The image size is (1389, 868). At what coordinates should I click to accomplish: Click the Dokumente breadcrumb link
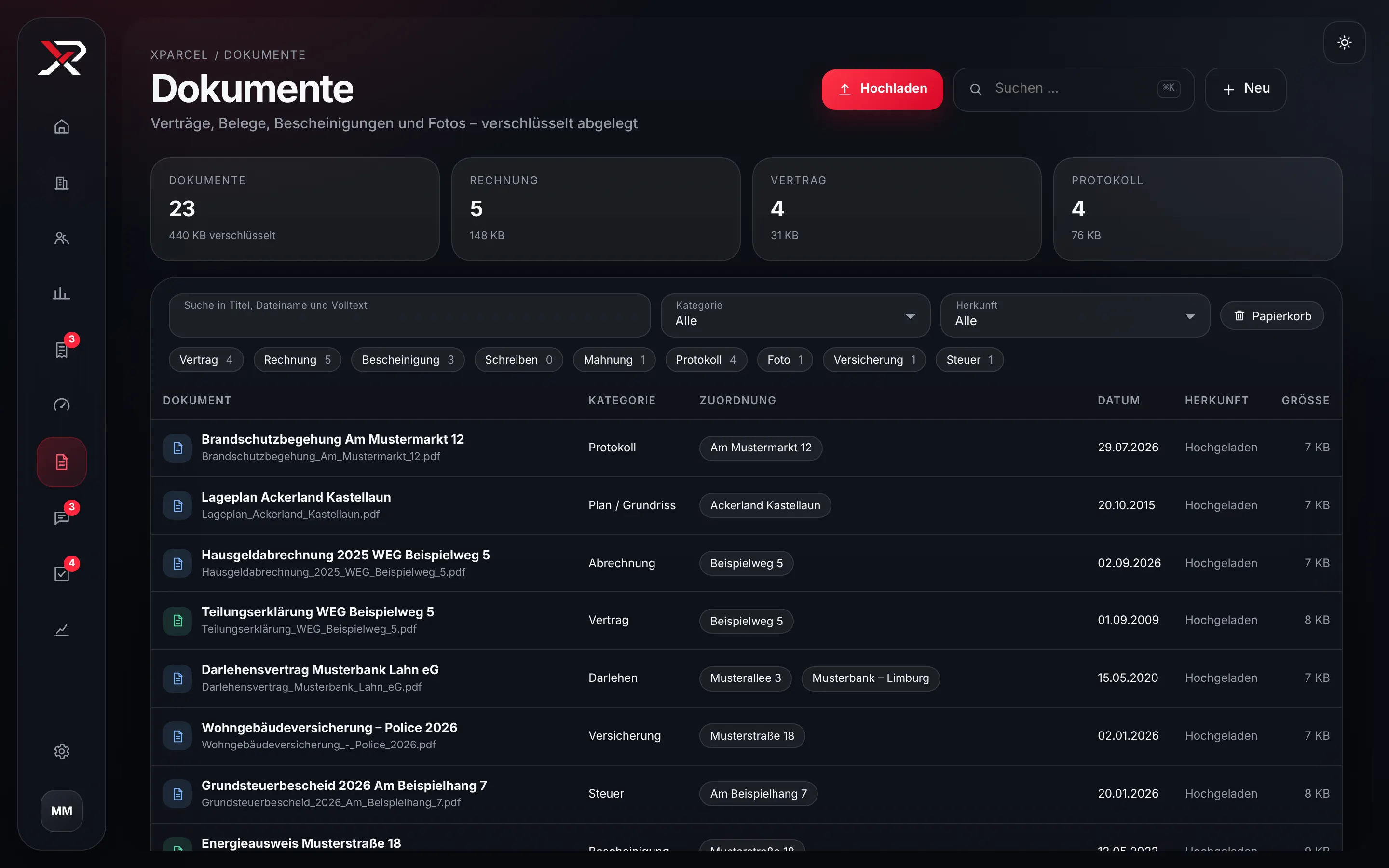(265, 54)
